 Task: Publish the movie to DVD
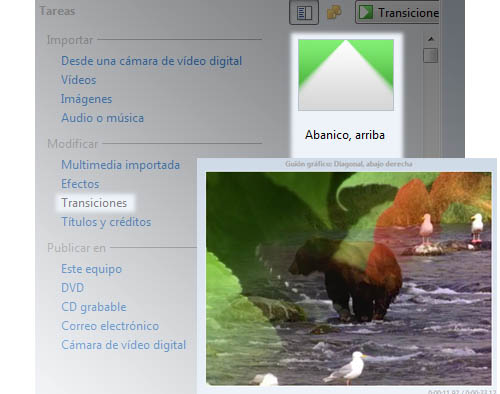tap(73, 288)
